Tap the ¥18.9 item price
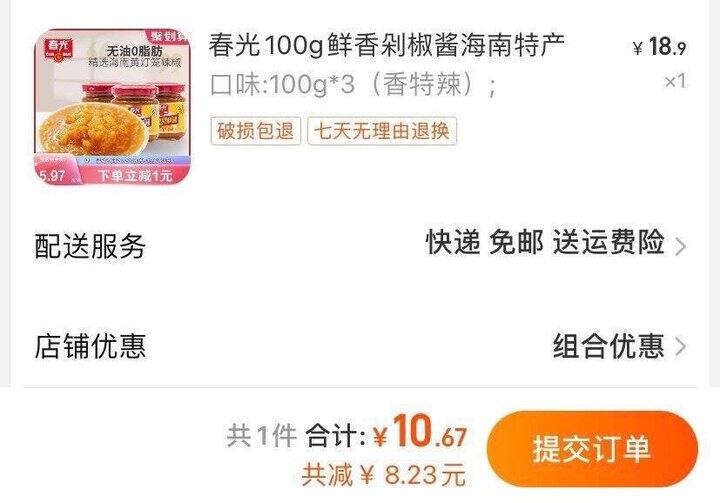The image size is (720, 503). [x=659, y=47]
